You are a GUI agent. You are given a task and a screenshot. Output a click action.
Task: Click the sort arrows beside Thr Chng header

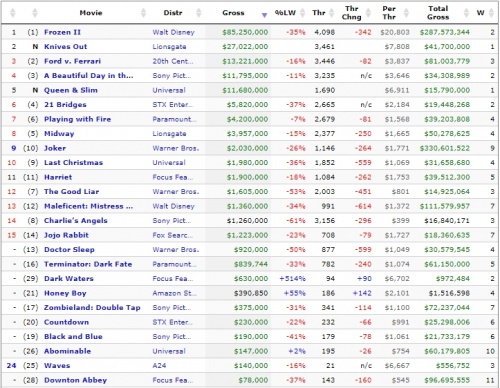coord(368,13)
